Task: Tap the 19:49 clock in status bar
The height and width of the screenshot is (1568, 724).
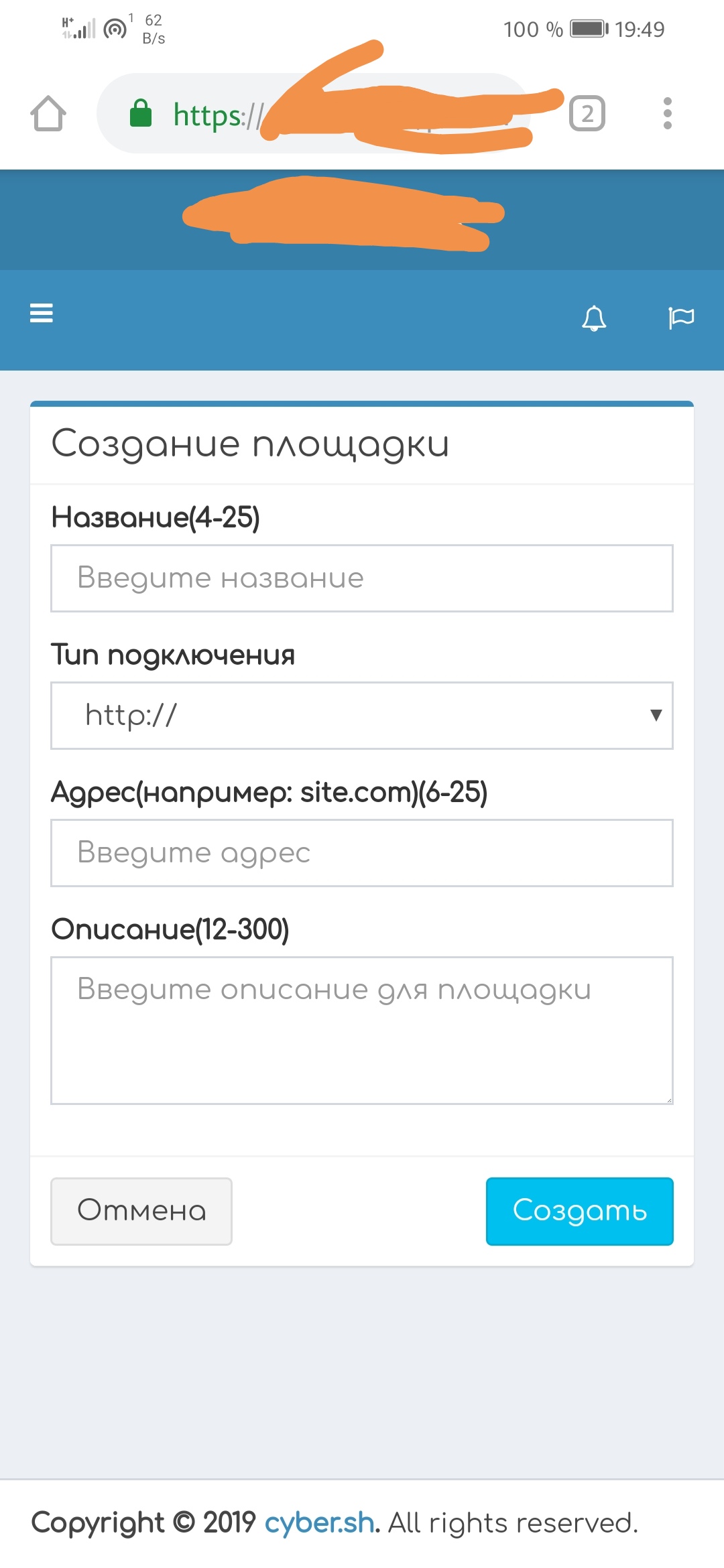Action: 640,29
